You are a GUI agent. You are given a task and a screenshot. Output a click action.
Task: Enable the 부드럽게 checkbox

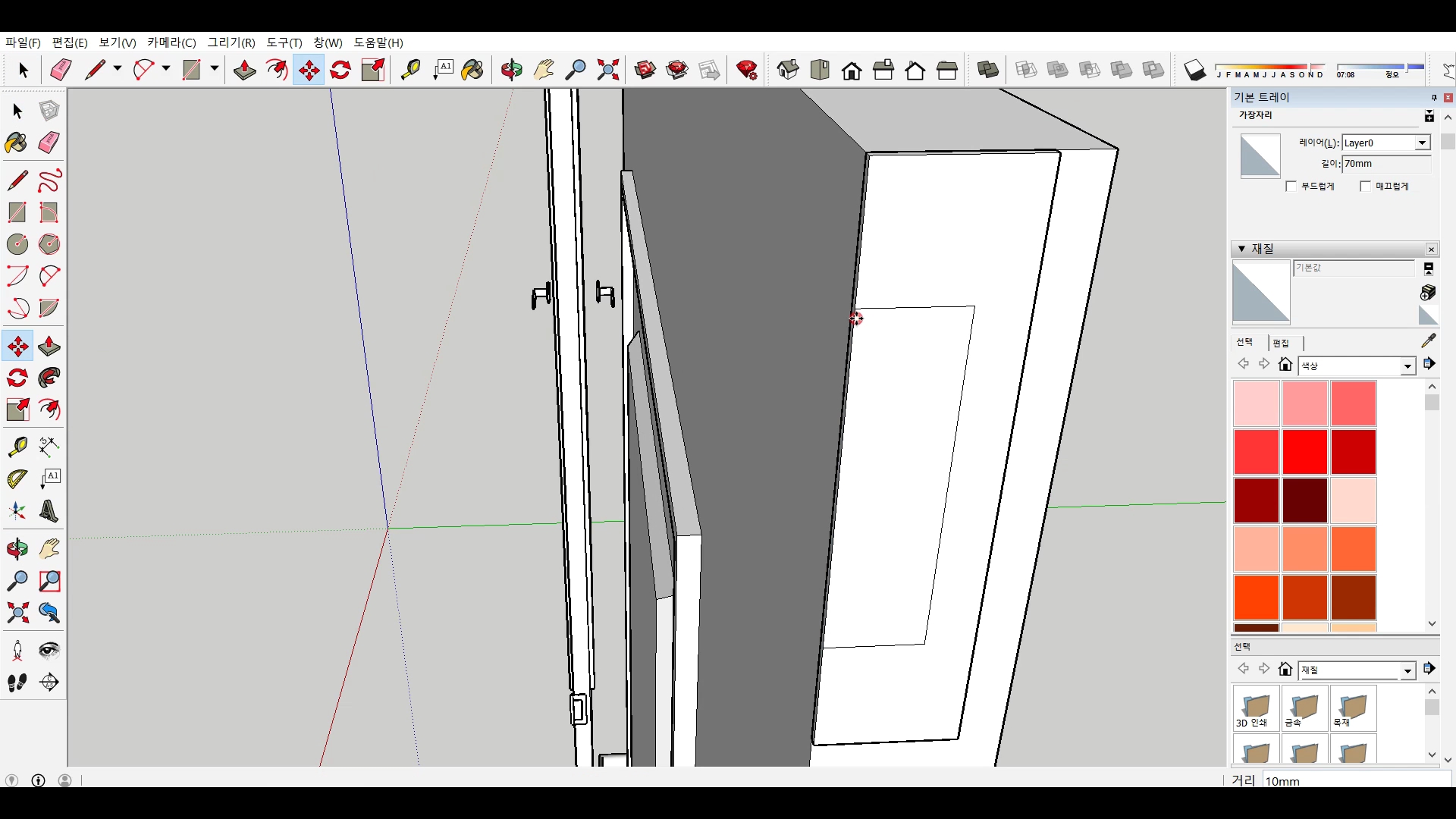pos(1291,187)
